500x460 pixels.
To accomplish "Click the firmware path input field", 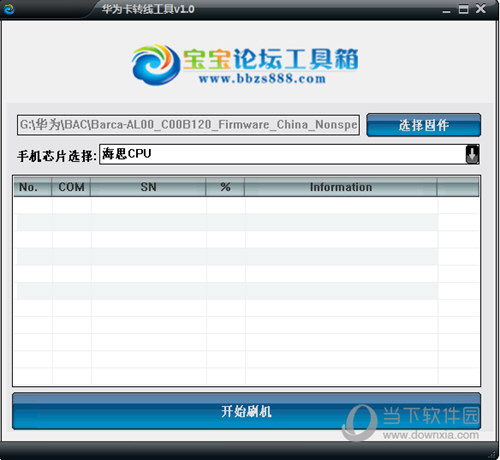I will [x=188, y=125].
